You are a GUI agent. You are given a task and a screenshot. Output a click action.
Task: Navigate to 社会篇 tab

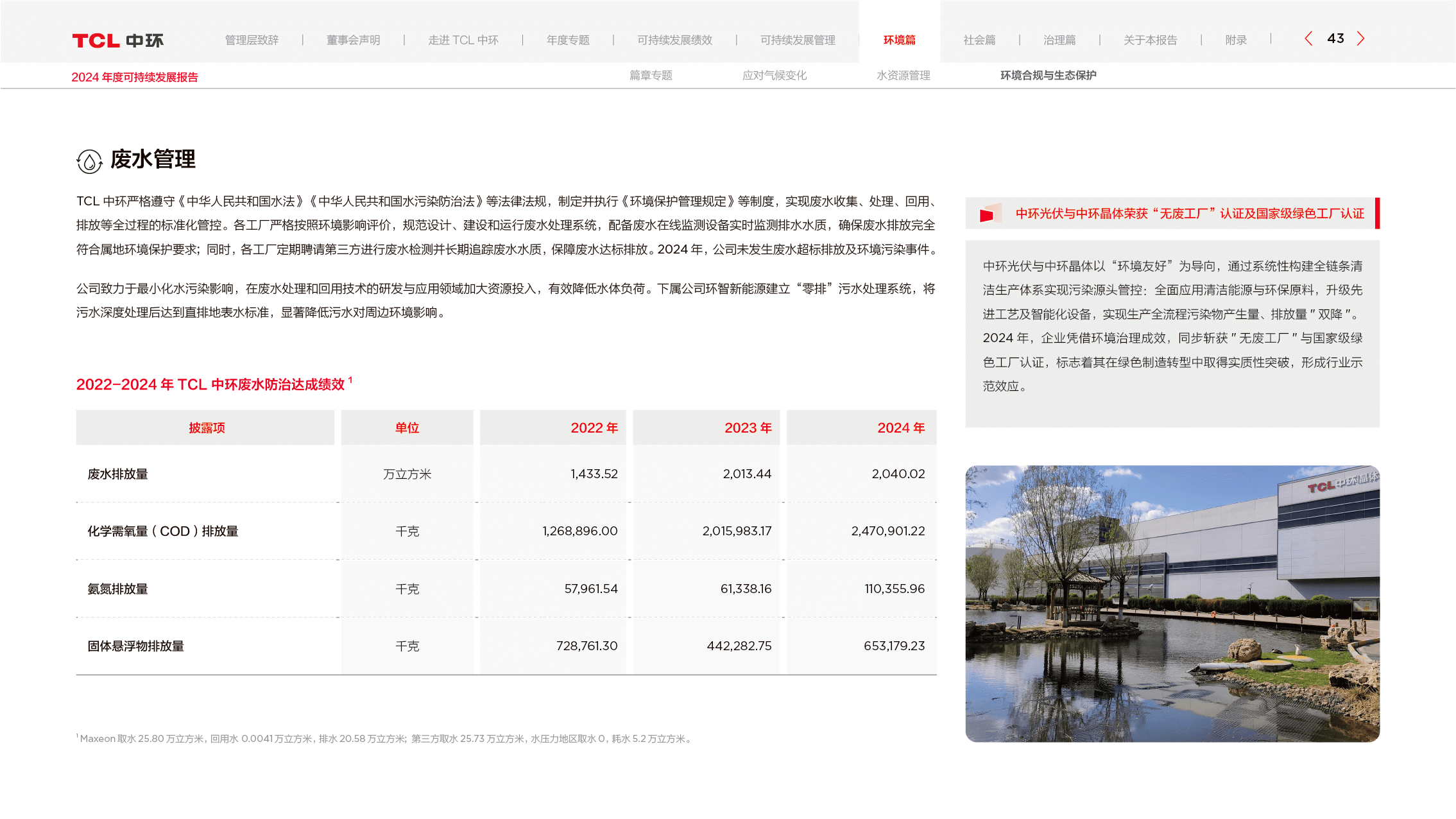coord(979,40)
